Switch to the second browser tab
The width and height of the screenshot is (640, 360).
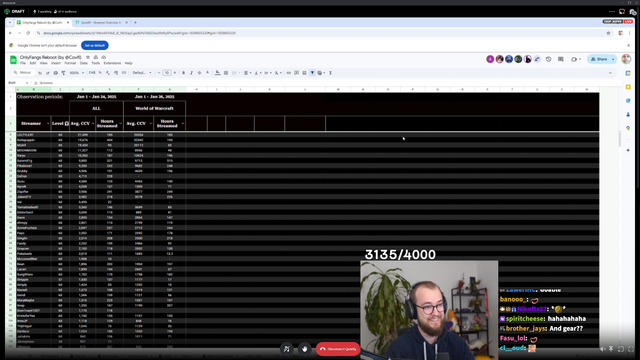tap(101, 22)
